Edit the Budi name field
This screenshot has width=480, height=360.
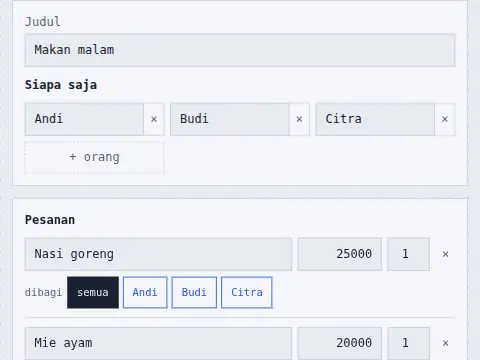click(230, 119)
